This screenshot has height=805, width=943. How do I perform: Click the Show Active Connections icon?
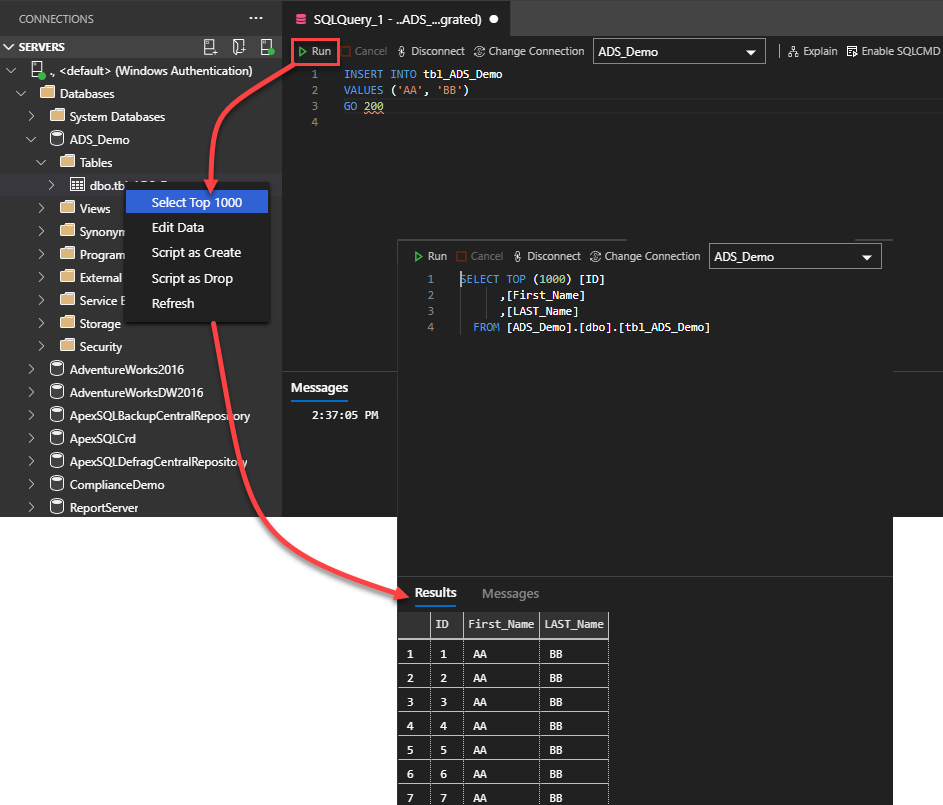click(267, 47)
